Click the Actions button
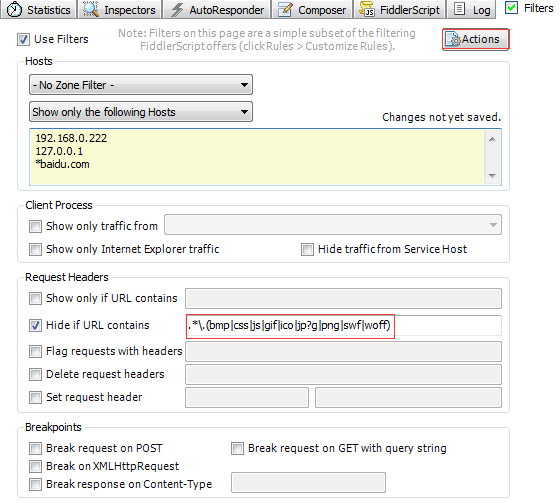The image size is (560, 503). click(476, 39)
